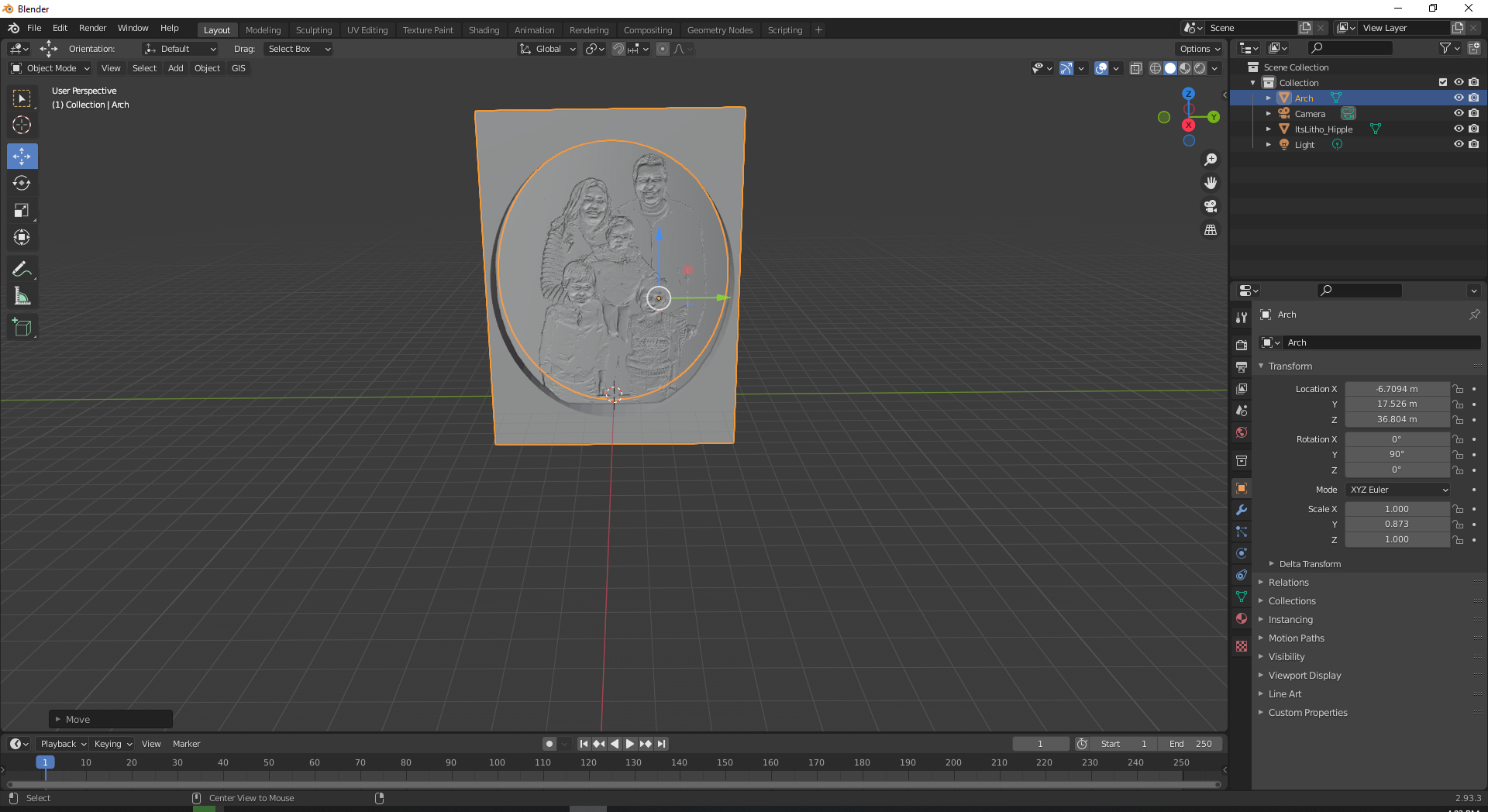Open the File menu
Viewport: 1488px width, 812px height.
(34, 28)
